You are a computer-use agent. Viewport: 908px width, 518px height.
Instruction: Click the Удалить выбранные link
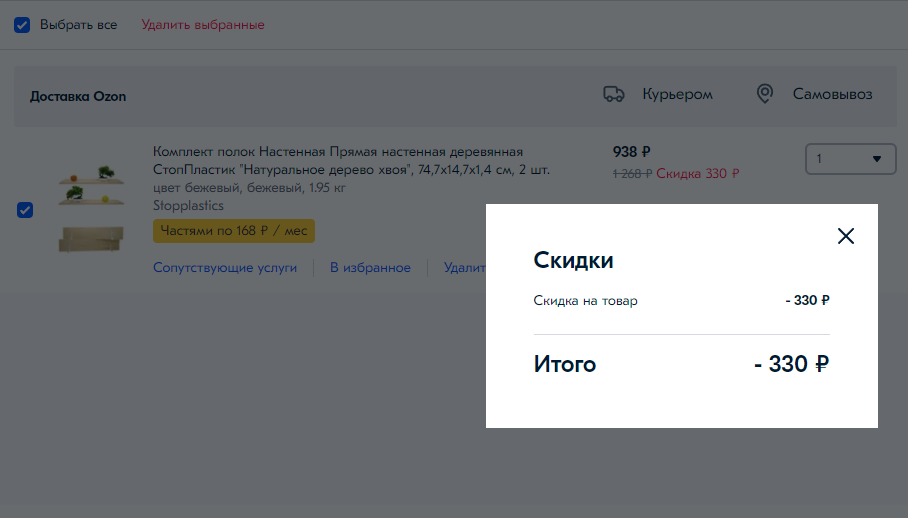(203, 24)
